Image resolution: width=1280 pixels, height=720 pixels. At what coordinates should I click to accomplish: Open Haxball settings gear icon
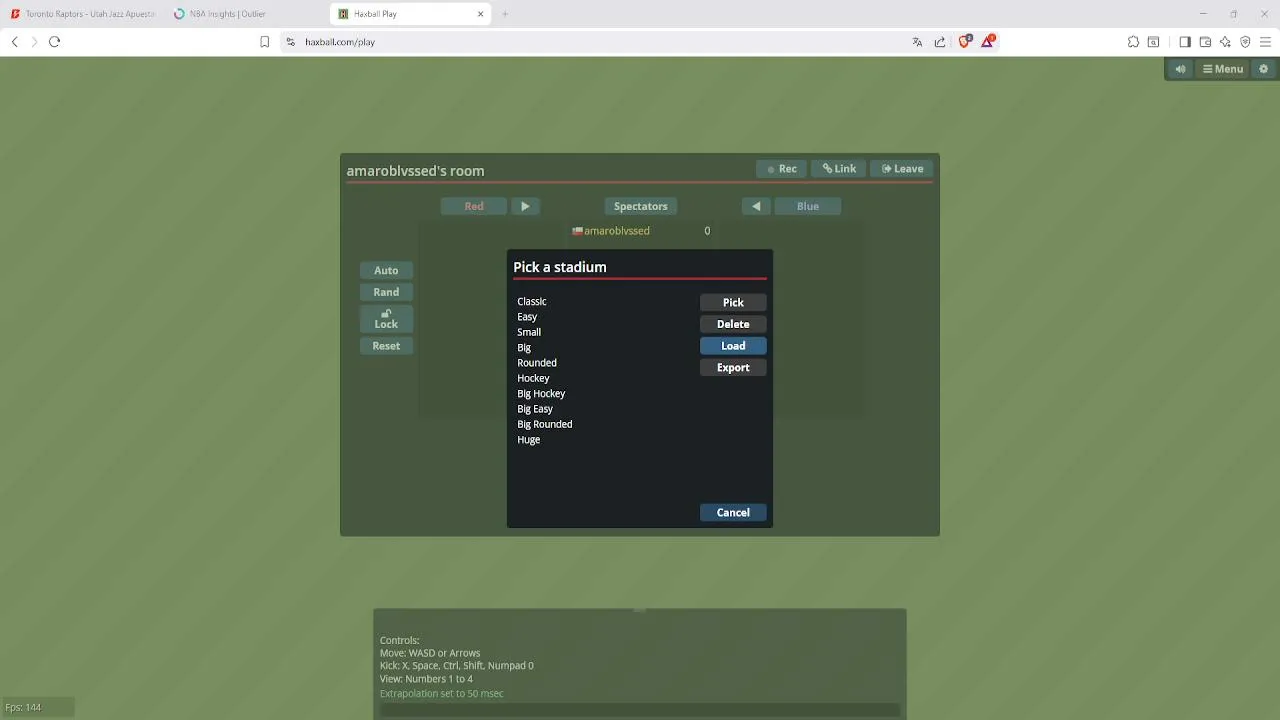click(1263, 69)
